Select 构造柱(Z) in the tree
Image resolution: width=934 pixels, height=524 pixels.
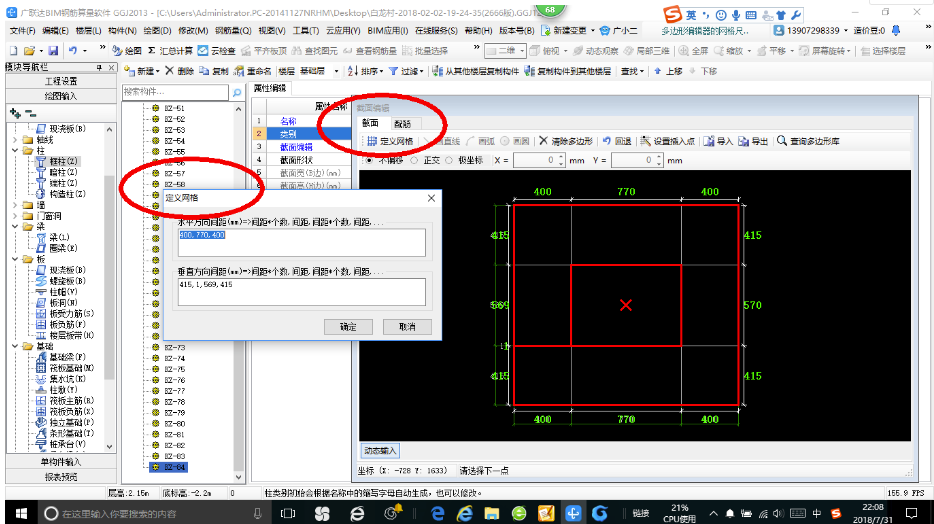67,194
